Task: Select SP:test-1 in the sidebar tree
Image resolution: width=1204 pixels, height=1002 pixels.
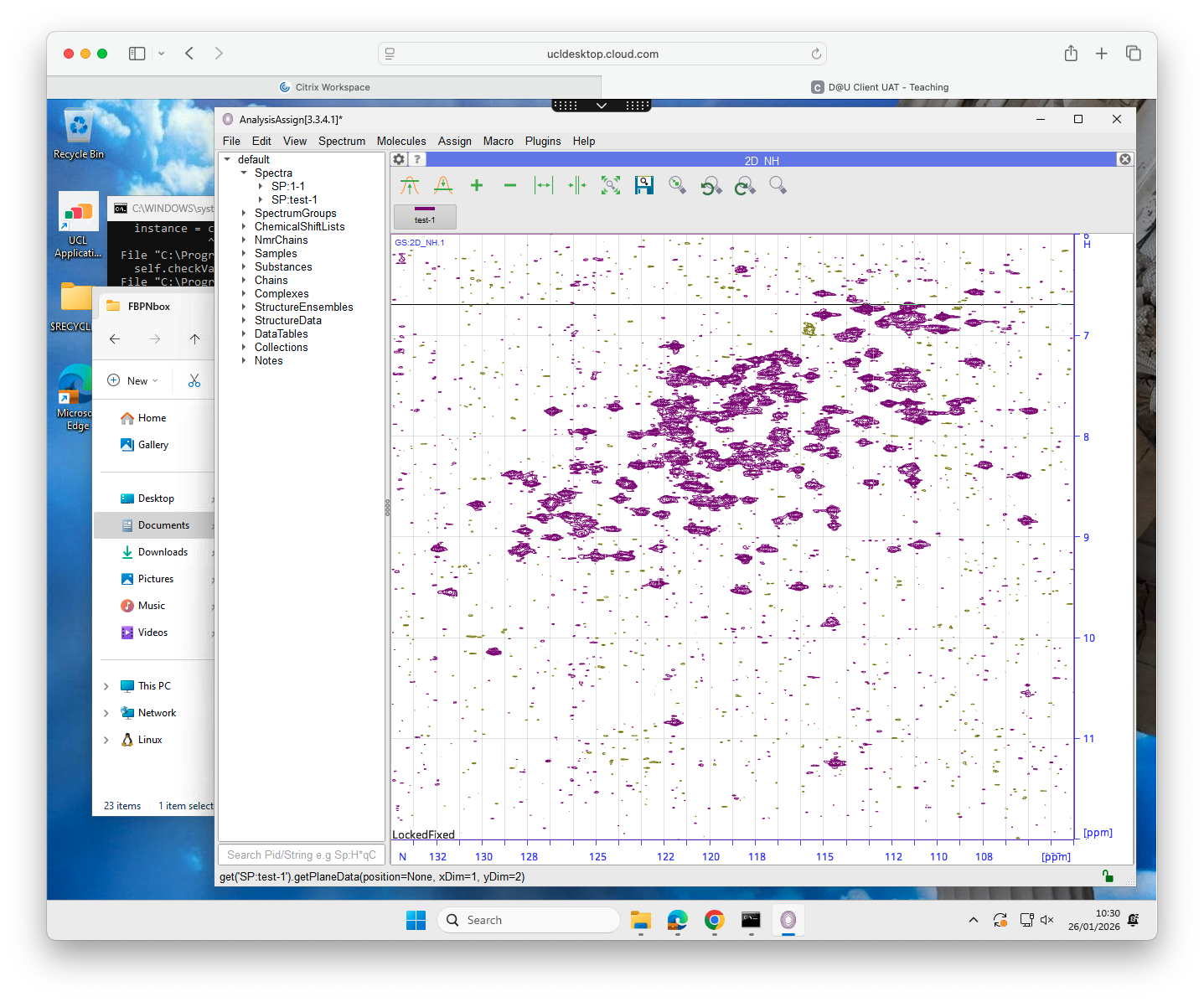Action: 294,200
